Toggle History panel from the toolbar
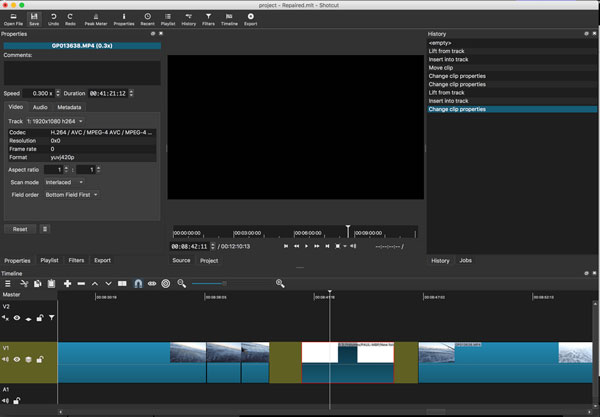The image size is (600, 417). (188, 19)
